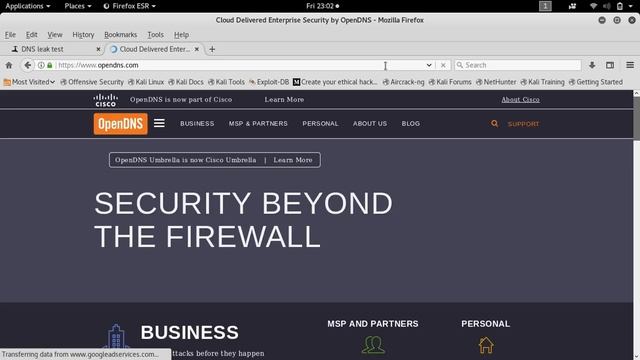The image size is (640, 360).
Task: Click the Firefox home button
Action: (x=9, y=65)
